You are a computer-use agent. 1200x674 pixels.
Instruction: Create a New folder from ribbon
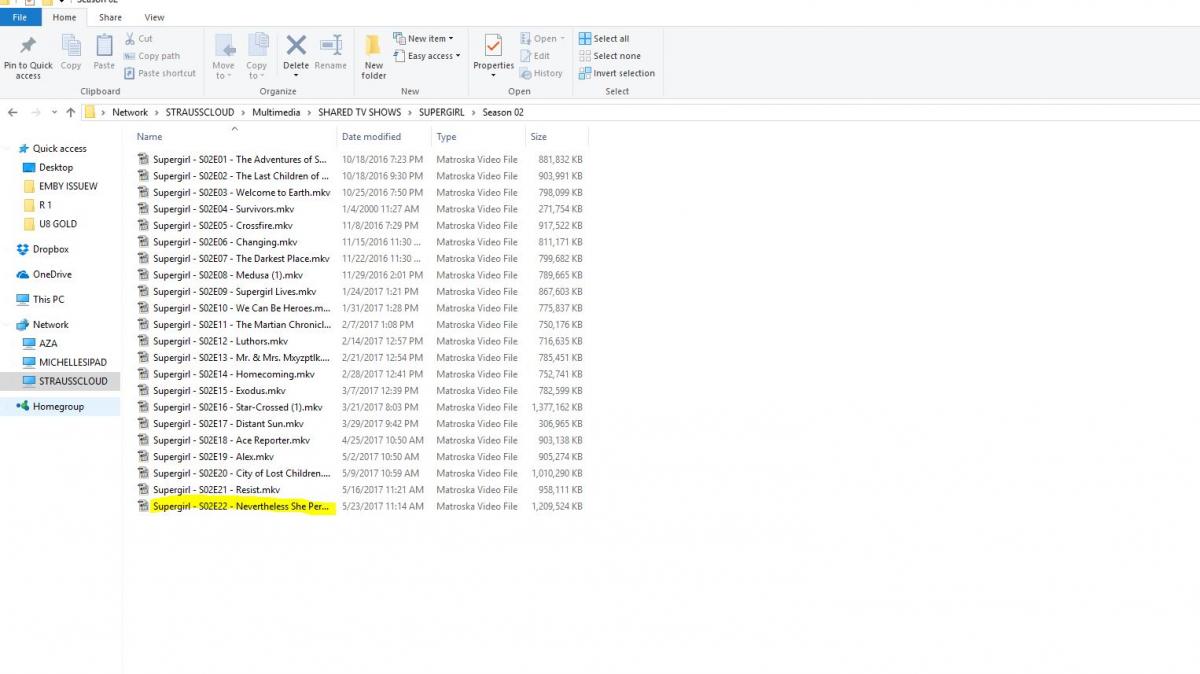coord(374,57)
